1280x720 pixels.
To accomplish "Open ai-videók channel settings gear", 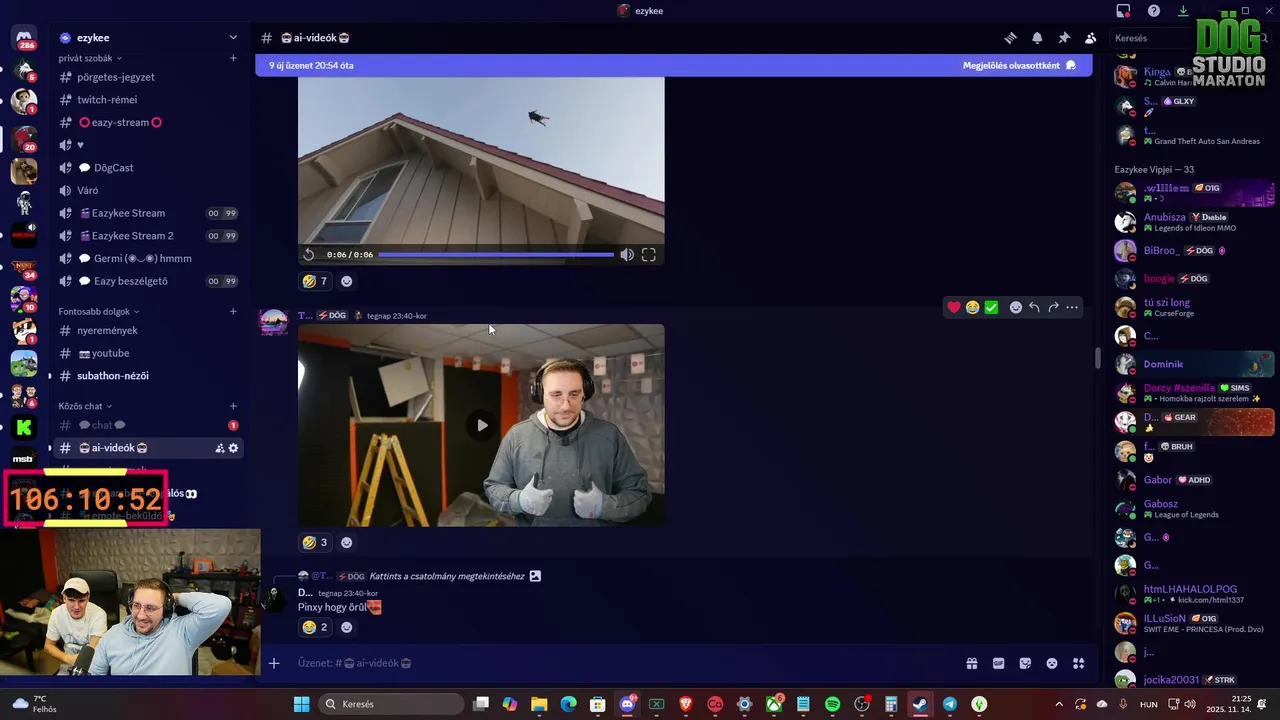I will (233, 448).
